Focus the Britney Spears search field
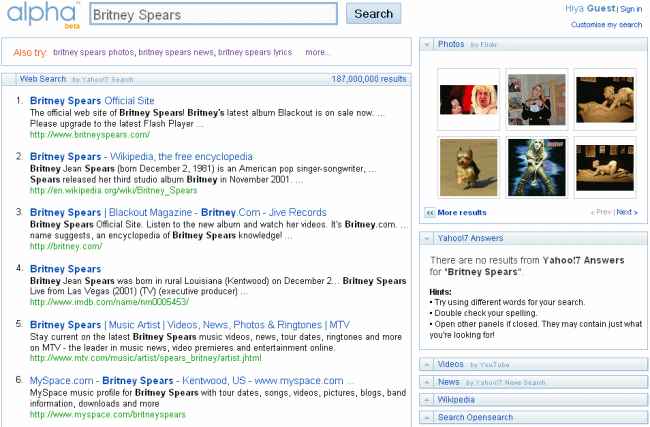The height and width of the screenshot is (427, 650). pyautogui.click(x=213, y=15)
